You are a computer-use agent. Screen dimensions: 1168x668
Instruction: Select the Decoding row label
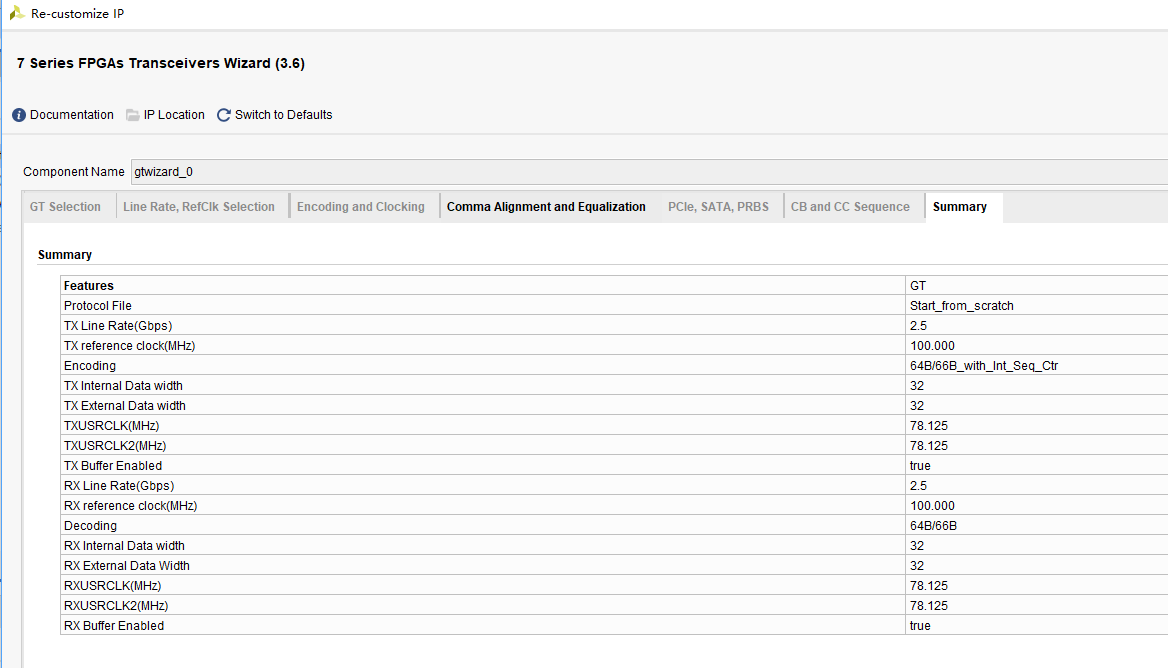click(x=90, y=527)
